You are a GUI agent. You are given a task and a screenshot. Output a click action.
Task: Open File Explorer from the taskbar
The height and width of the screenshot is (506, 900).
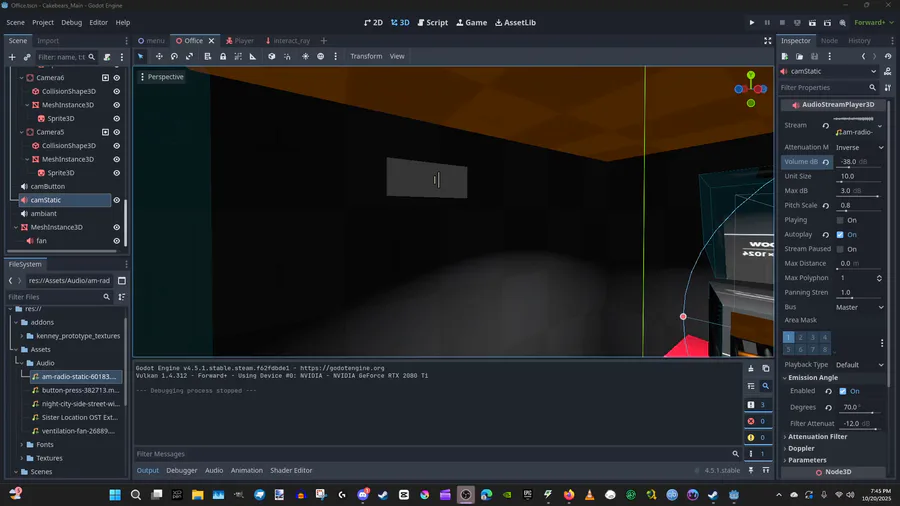point(197,495)
